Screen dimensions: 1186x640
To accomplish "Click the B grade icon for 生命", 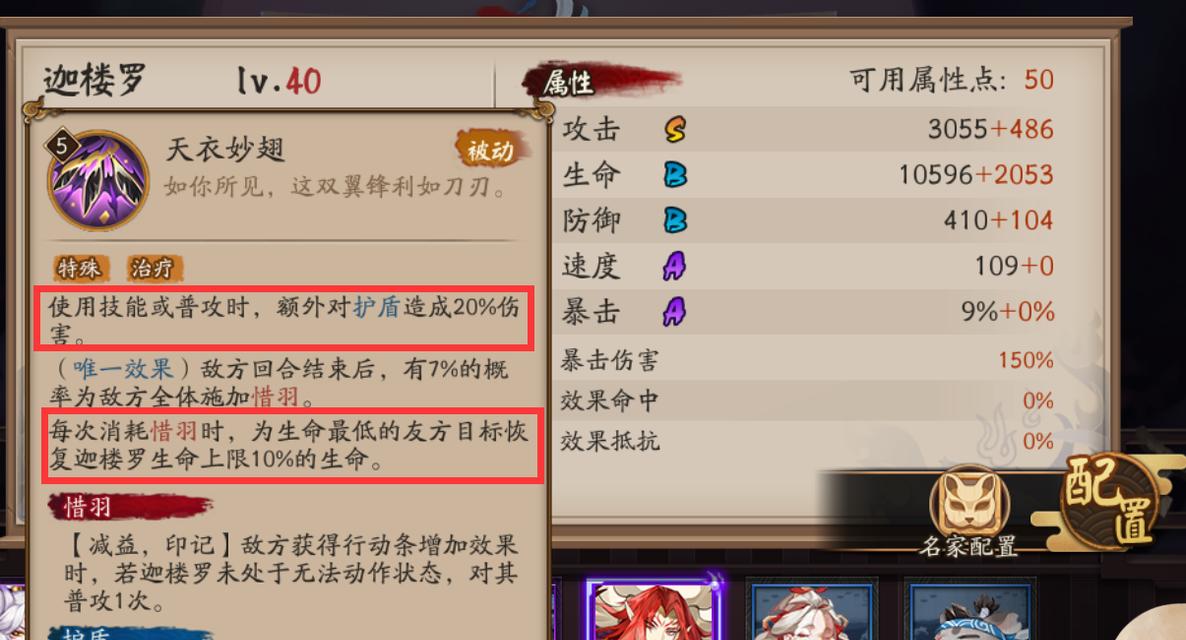I will coord(675,175).
